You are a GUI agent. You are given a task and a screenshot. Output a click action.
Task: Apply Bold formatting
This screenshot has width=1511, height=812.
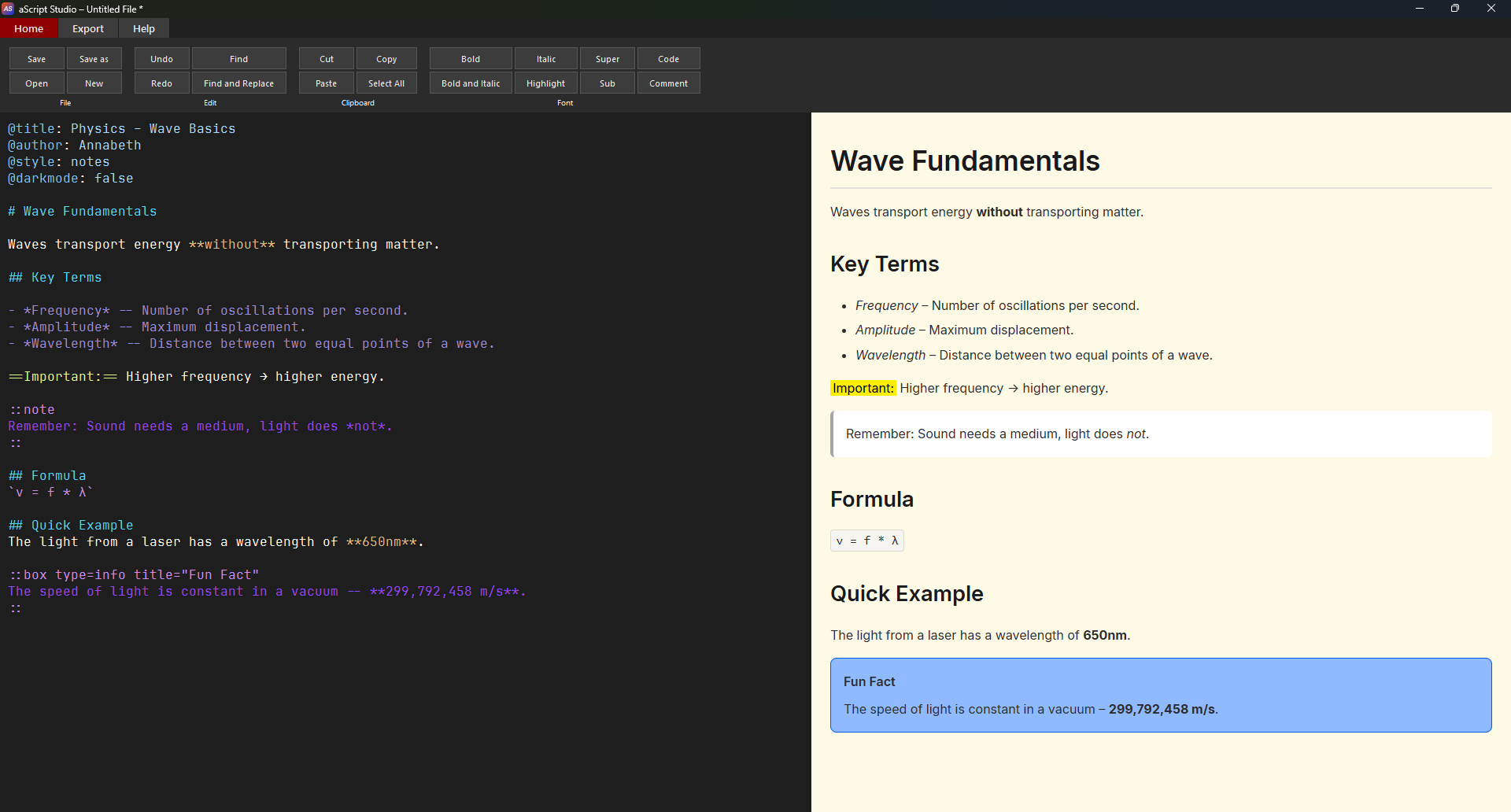(470, 59)
